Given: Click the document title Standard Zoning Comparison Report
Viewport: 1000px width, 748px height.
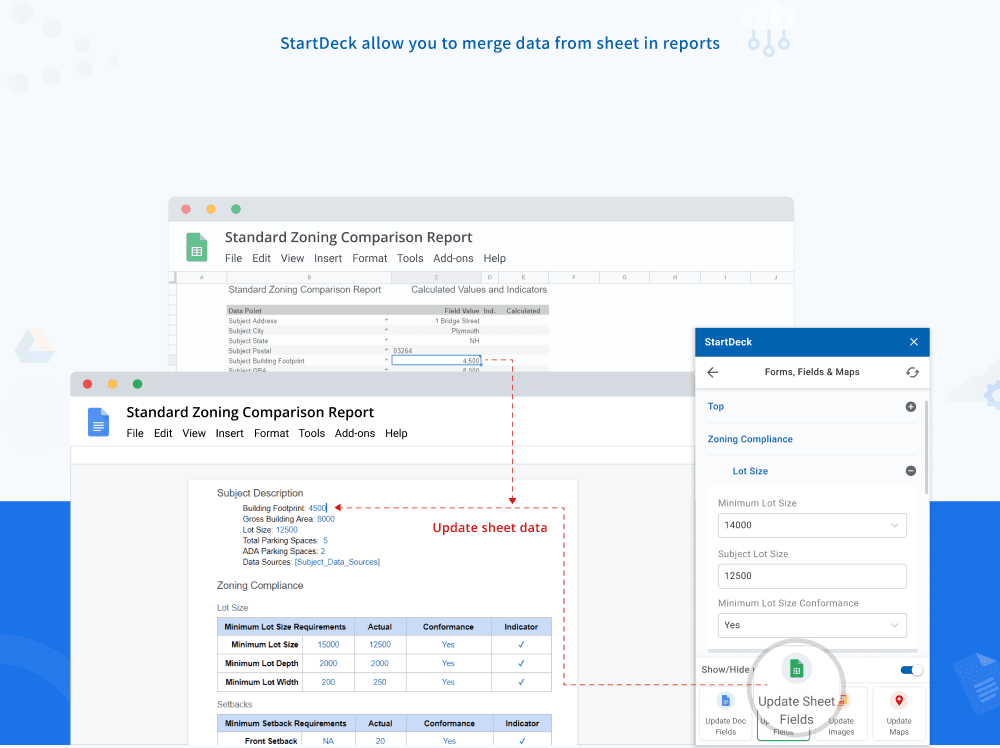Looking at the screenshot, I should [250, 413].
